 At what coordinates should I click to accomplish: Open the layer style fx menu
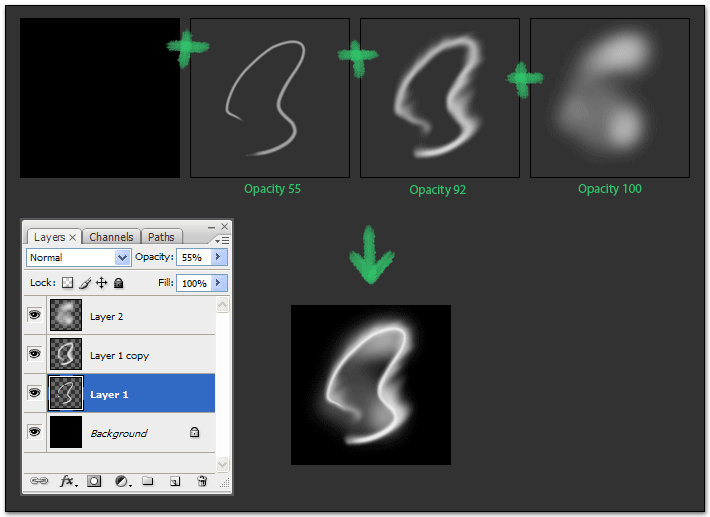67,481
